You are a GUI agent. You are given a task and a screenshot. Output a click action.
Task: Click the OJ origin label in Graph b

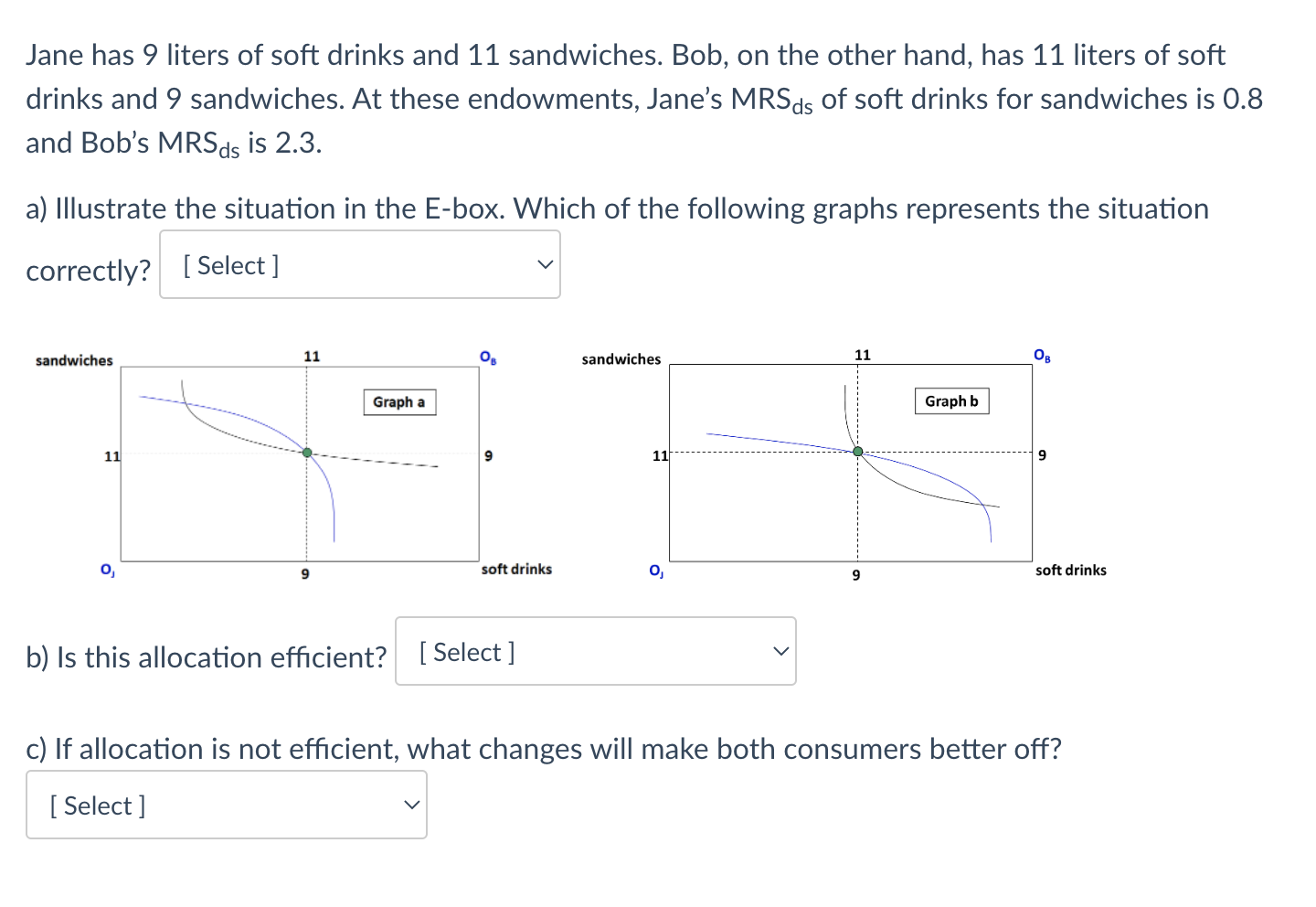pos(656,571)
